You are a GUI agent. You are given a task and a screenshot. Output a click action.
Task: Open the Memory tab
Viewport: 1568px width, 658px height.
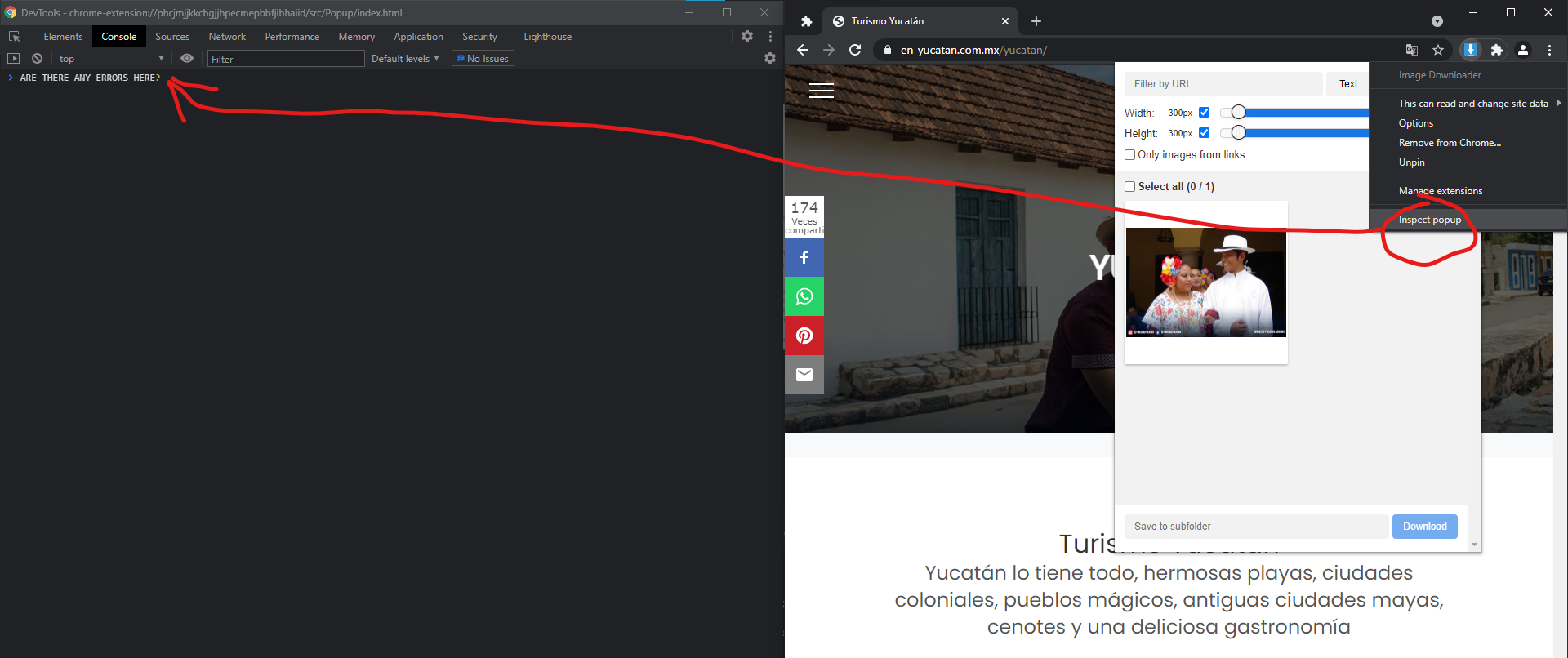[x=357, y=37]
